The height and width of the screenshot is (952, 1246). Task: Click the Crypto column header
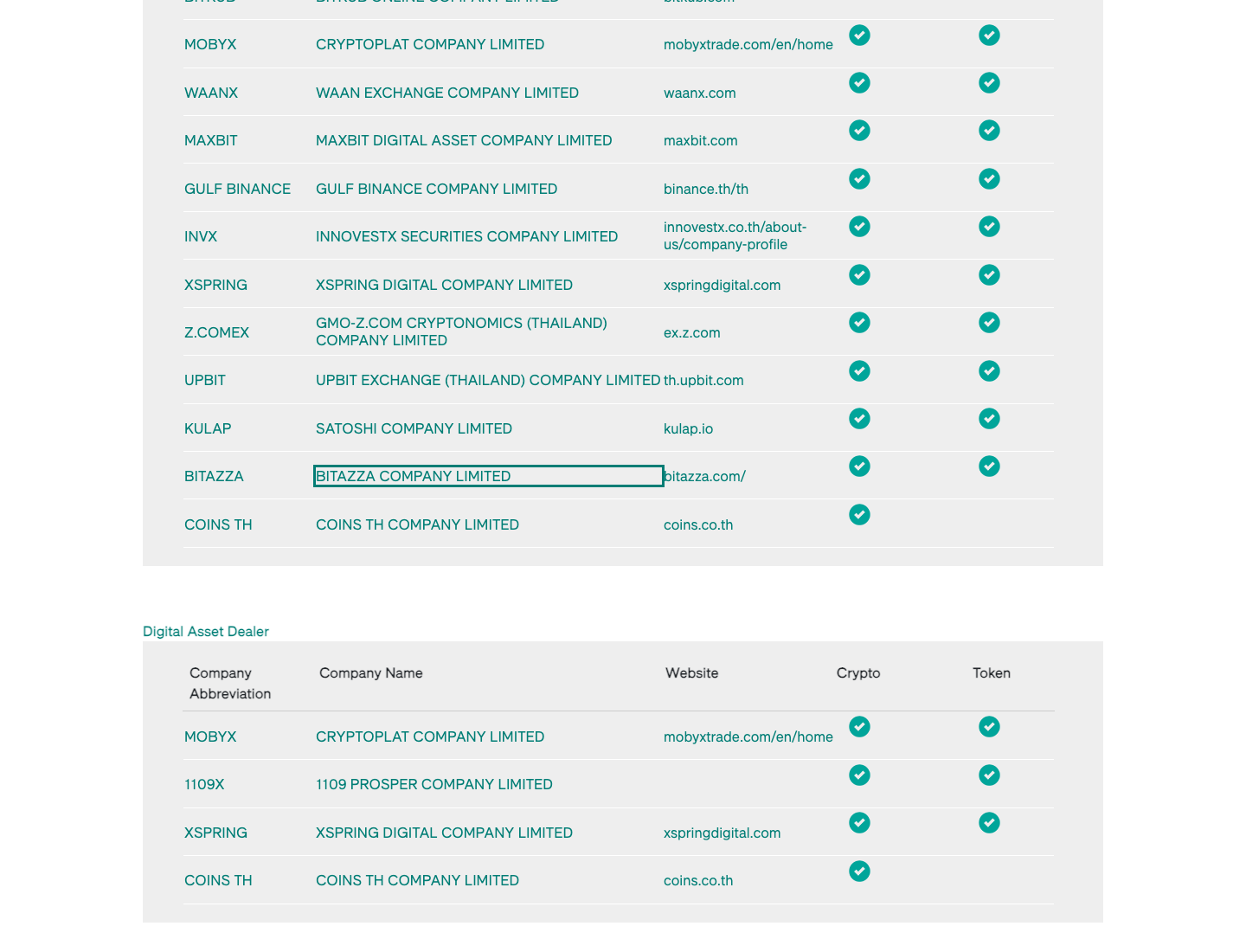(x=858, y=672)
